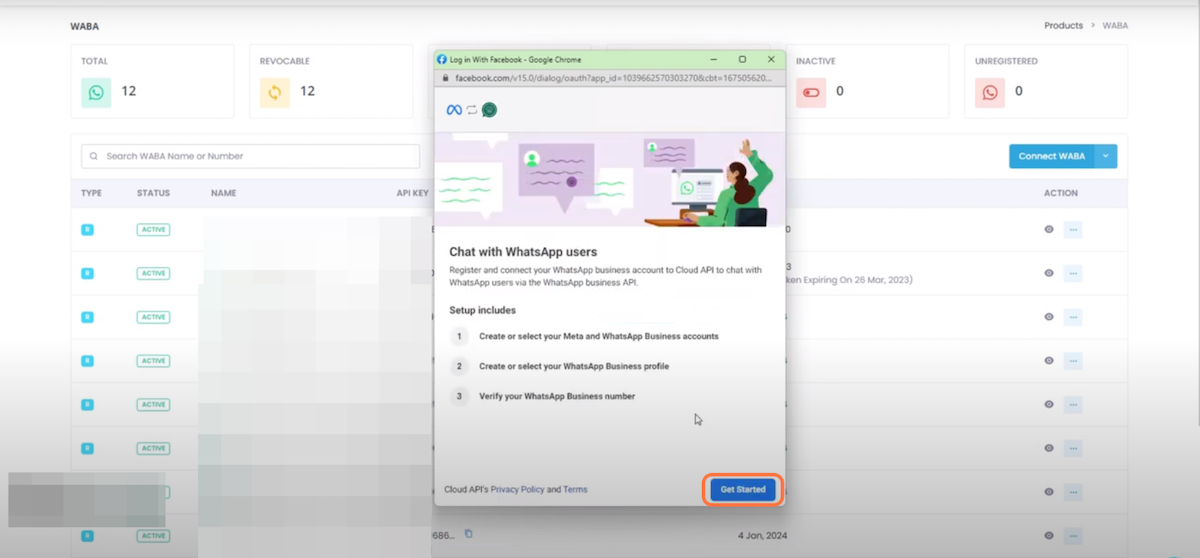This screenshot has width=1200, height=558.
Task: Click the '4 Jan, 2024' date cell
Action: [762, 535]
